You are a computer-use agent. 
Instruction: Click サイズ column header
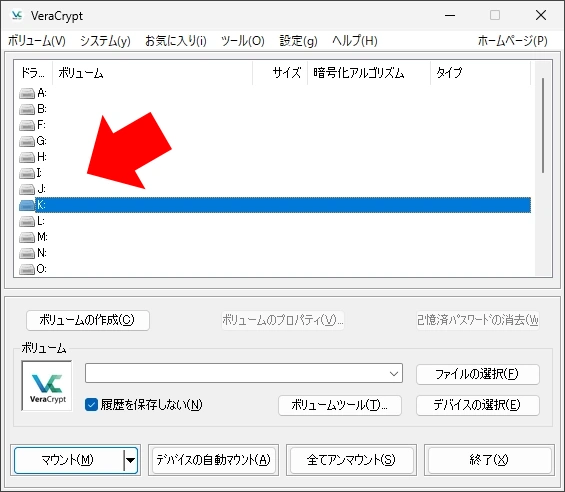click(x=280, y=73)
